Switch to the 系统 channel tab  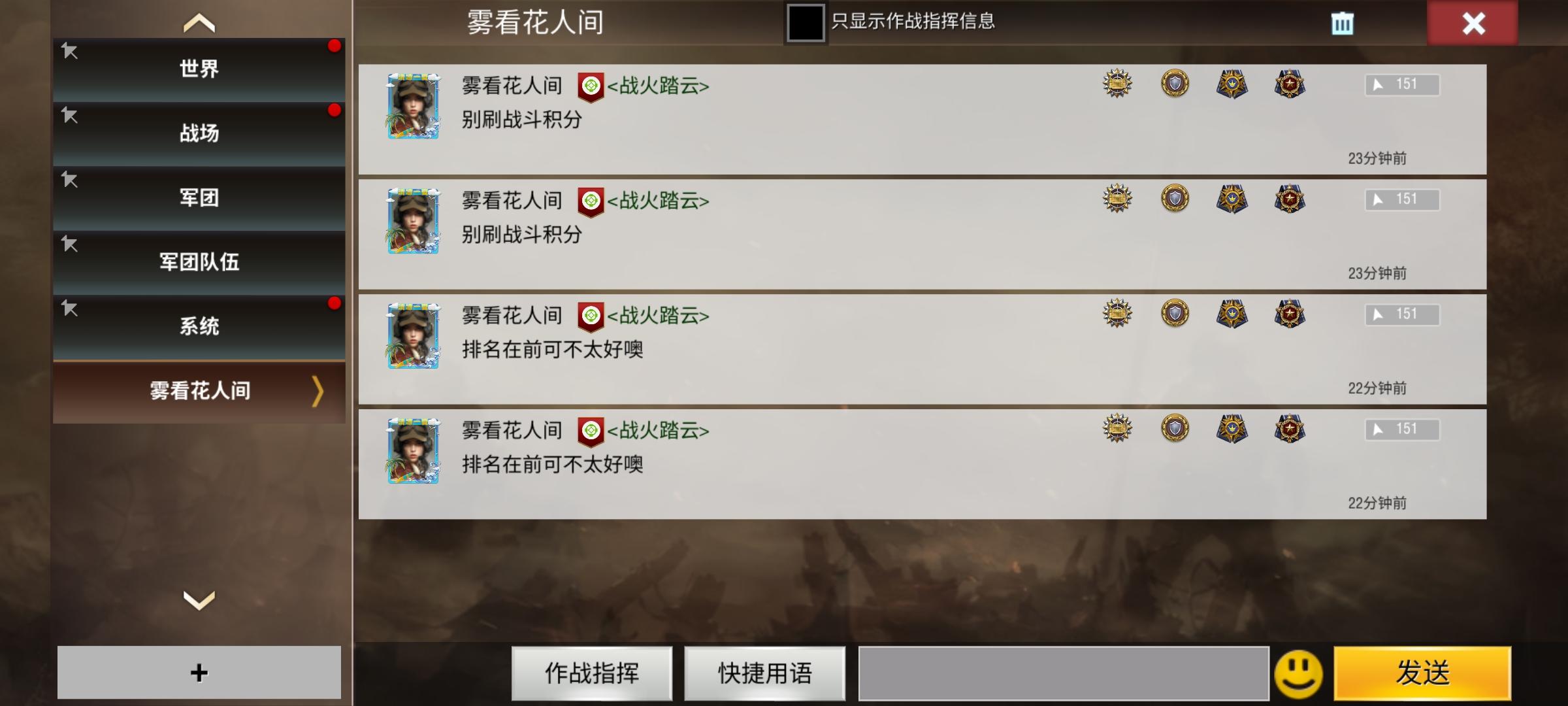click(199, 326)
